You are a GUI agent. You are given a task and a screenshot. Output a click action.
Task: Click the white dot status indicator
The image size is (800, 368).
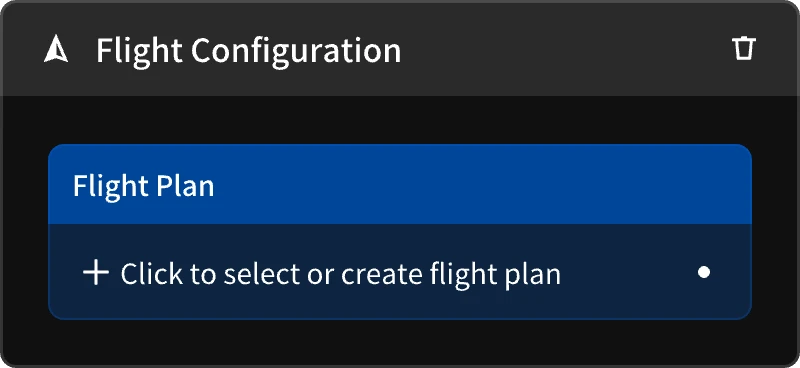coord(704,273)
